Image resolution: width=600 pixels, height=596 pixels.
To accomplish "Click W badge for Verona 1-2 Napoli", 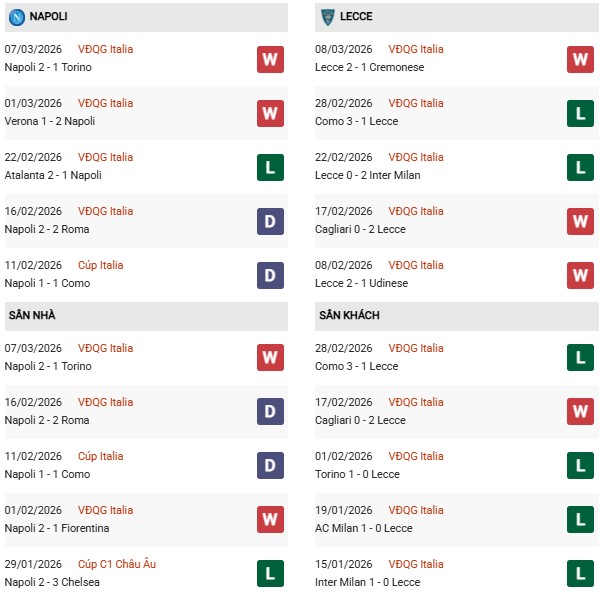I will point(270,113).
